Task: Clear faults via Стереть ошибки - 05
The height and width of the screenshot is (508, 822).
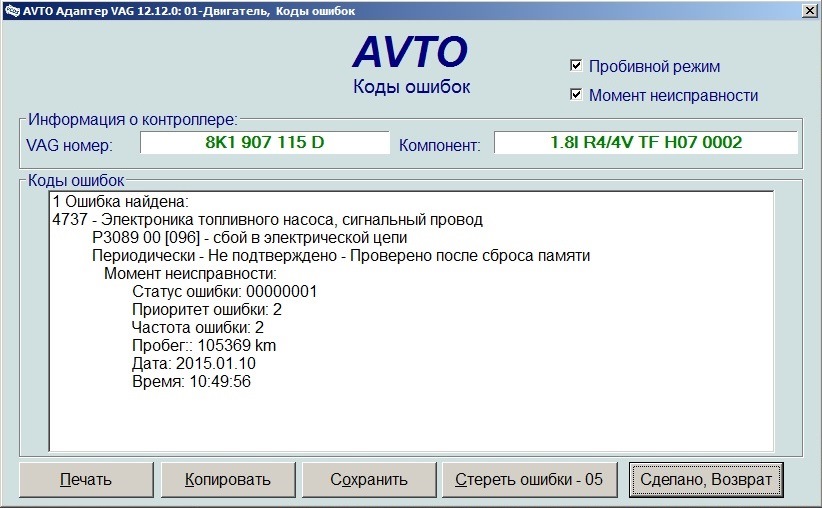Action: (529, 480)
